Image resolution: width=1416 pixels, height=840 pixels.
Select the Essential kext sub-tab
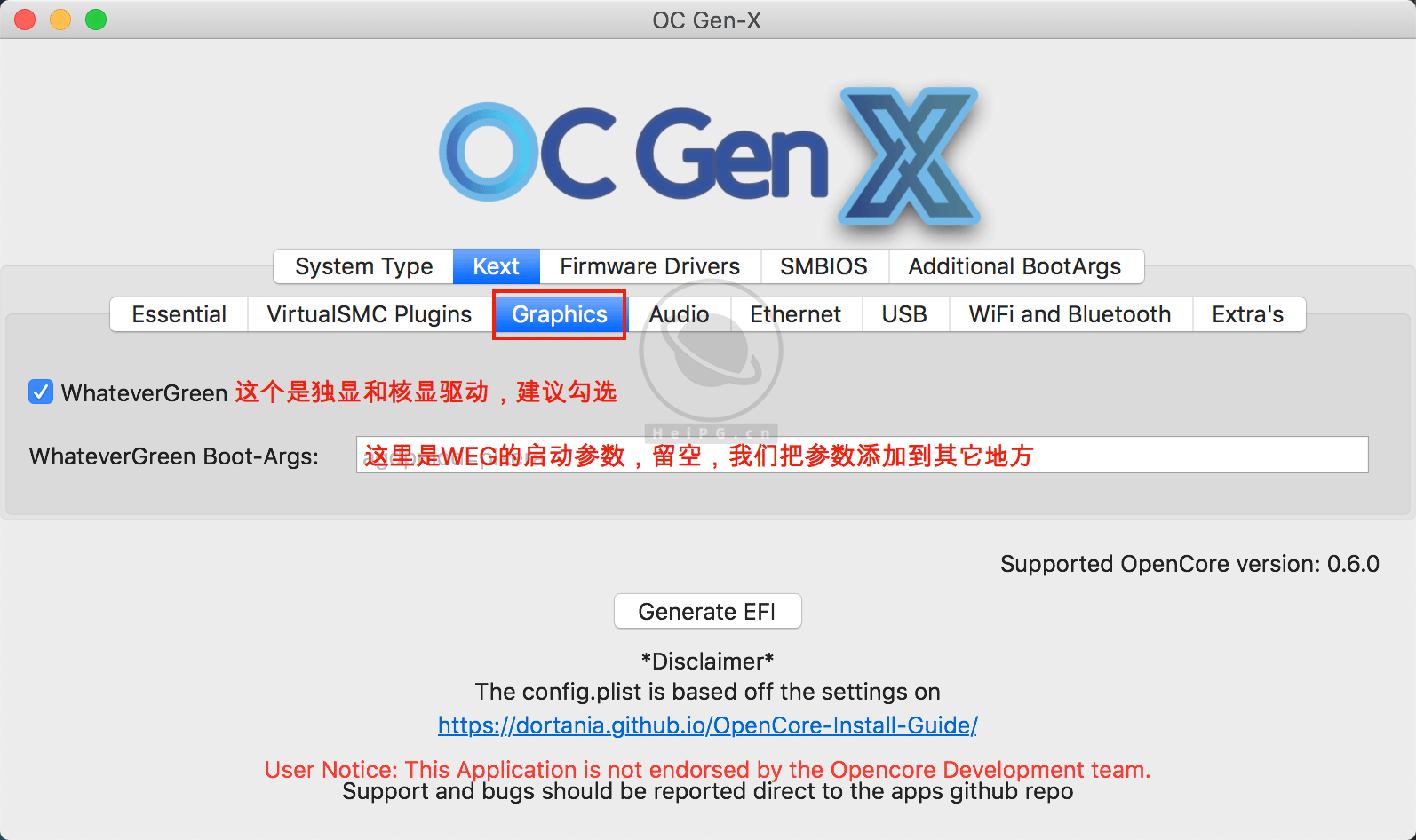(x=179, y=314)
